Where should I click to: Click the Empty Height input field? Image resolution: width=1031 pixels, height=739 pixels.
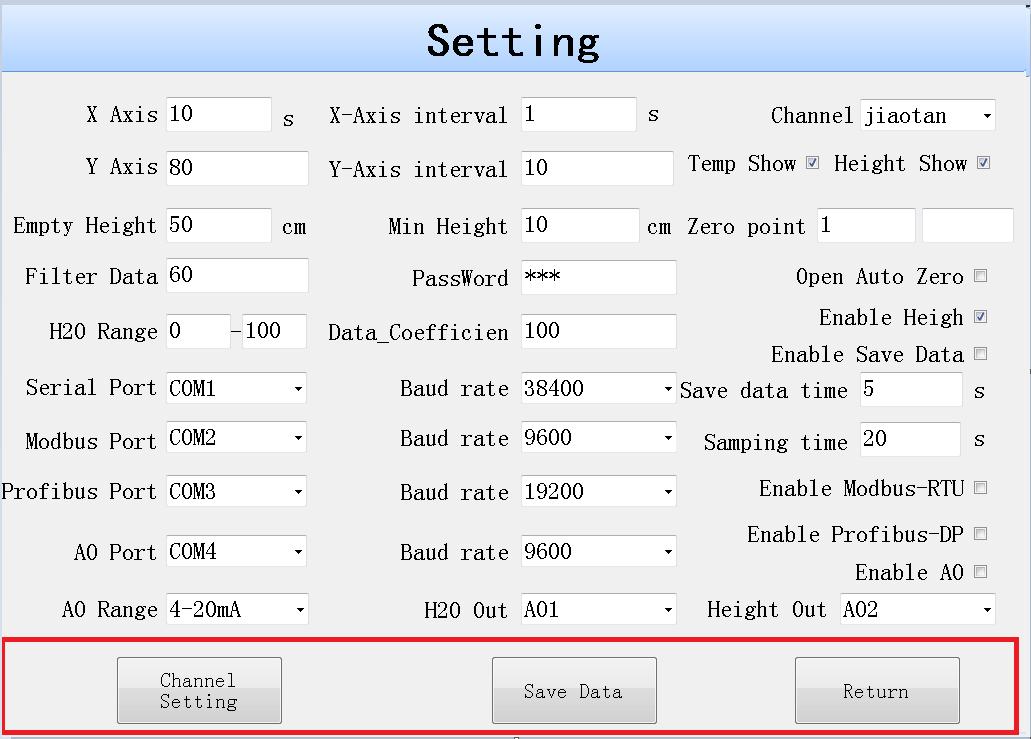[x=218, y=226]
